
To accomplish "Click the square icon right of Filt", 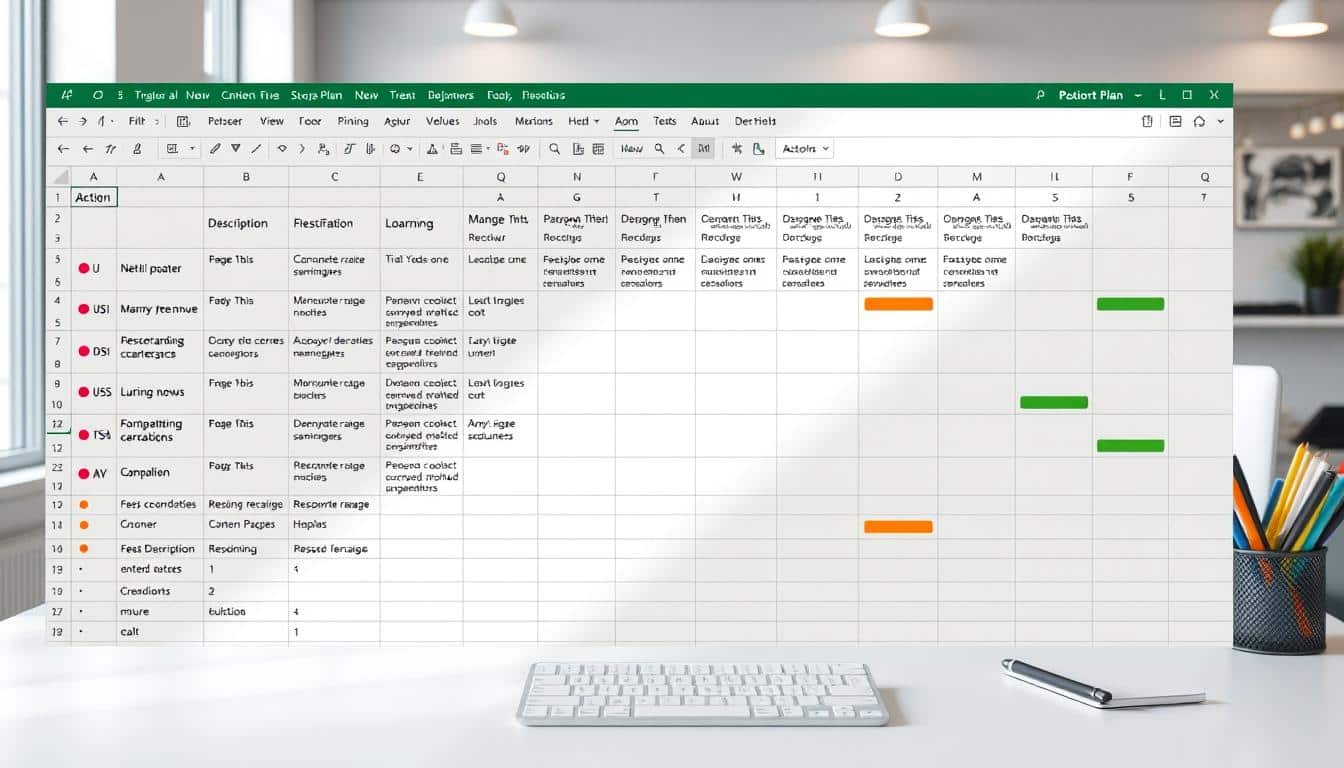I will [x=183, y=121].
